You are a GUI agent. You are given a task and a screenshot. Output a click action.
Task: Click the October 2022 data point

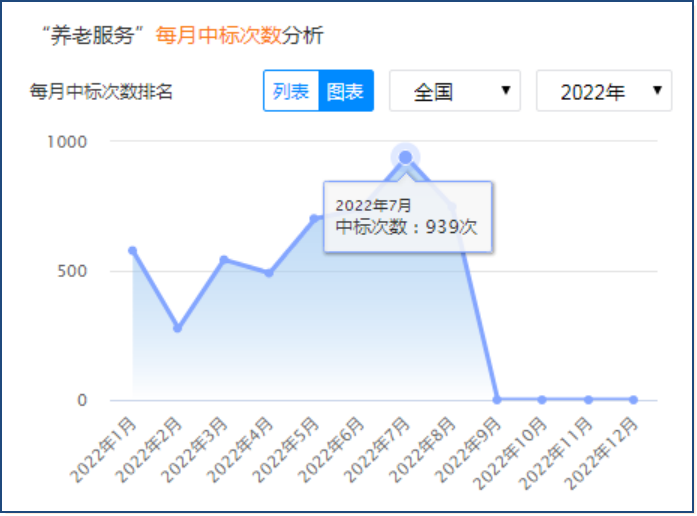tap(542, 399)
